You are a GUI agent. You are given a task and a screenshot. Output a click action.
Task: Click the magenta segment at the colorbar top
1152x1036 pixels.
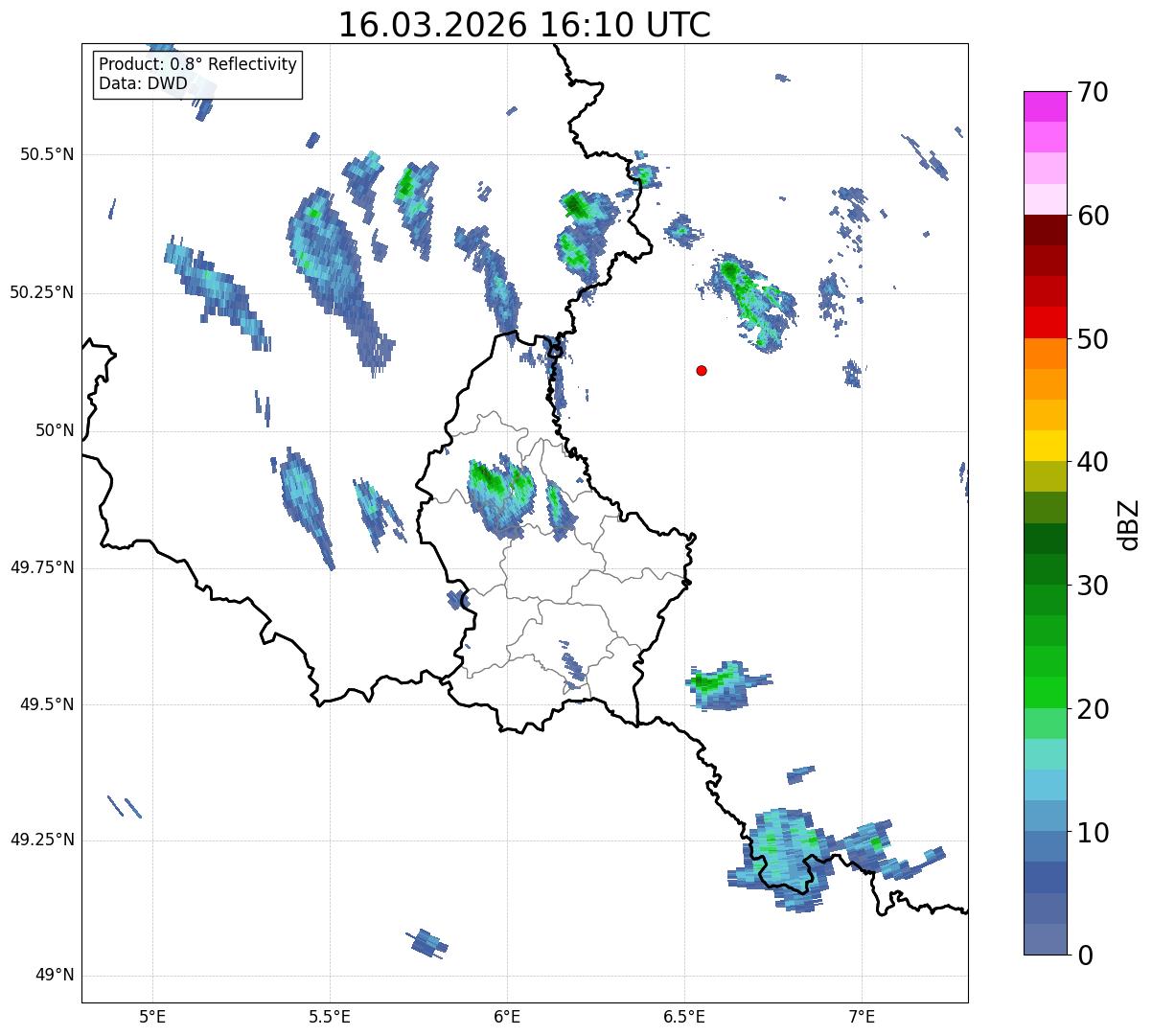[1045, 106]
